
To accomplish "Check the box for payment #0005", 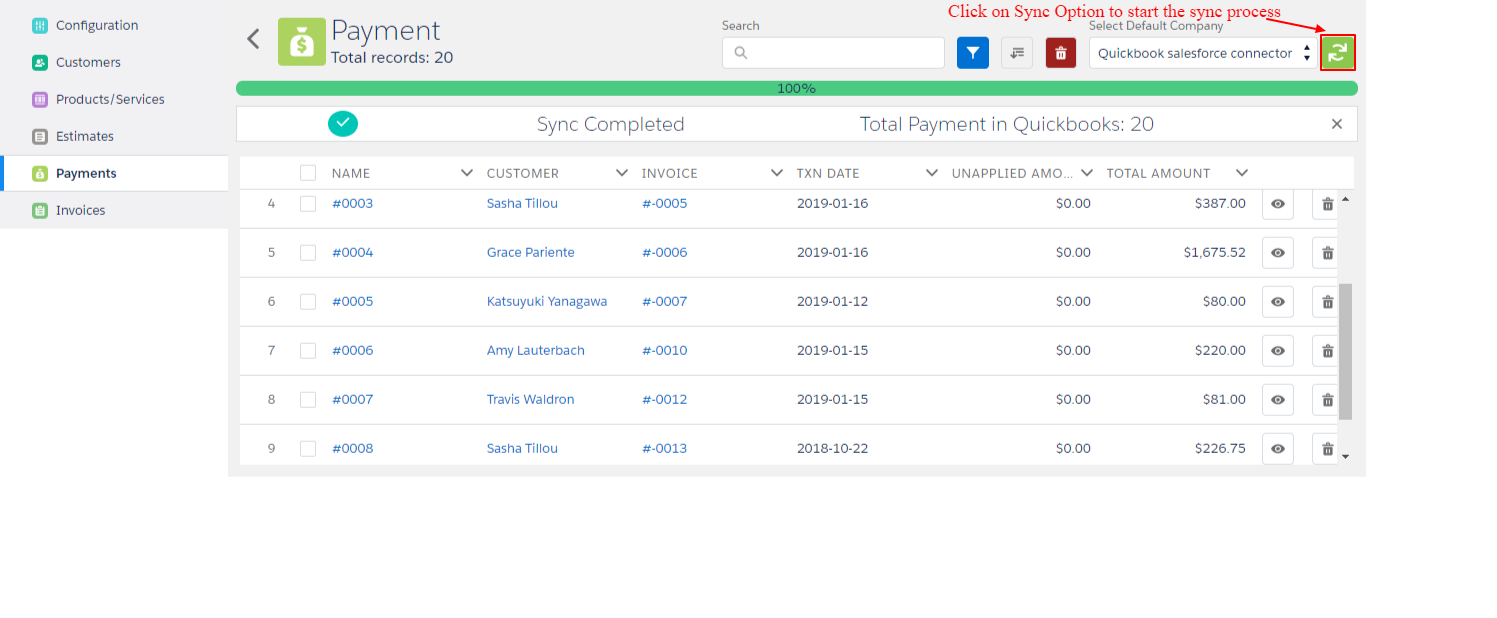I will point(308,301).
